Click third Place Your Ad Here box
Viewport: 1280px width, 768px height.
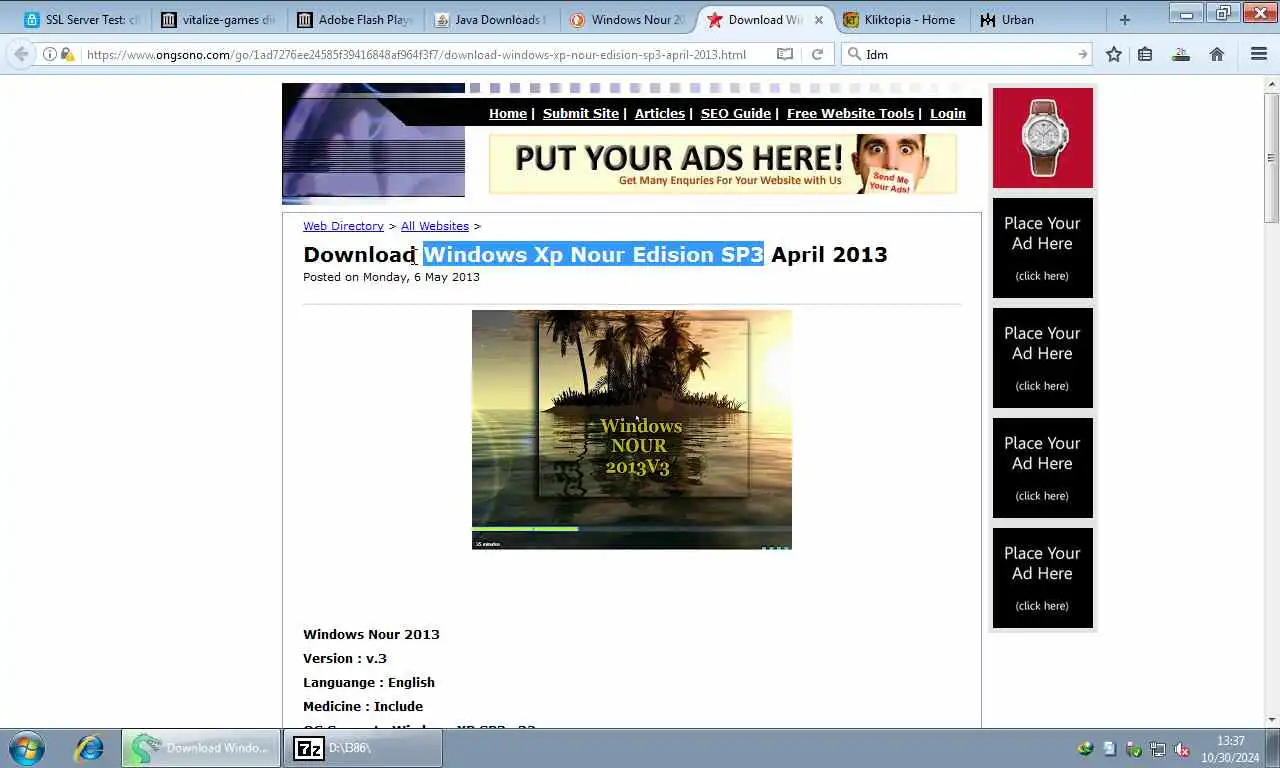pyautogui.click(x=1043, y=468)
